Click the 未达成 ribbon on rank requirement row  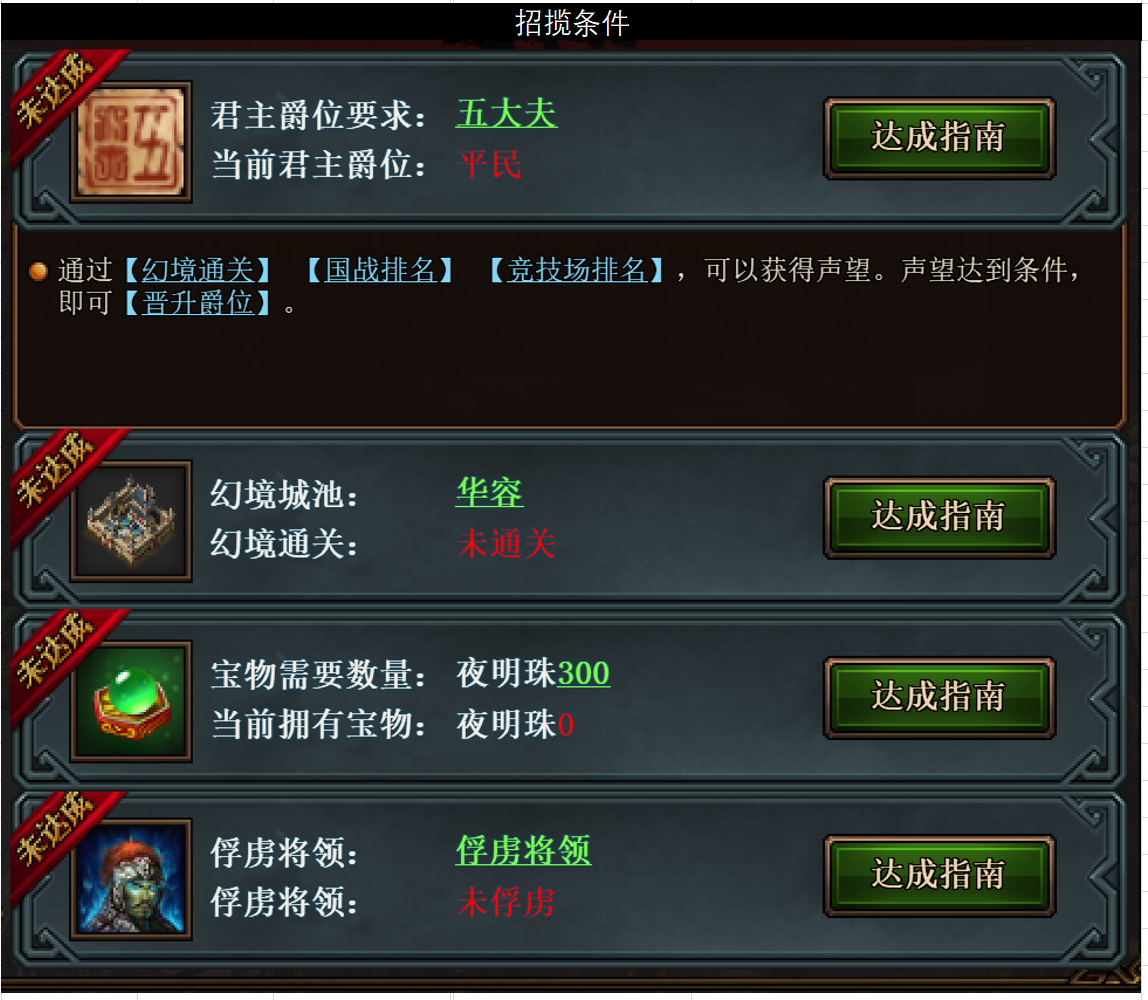pyautogui.click(x=59, y=95)
